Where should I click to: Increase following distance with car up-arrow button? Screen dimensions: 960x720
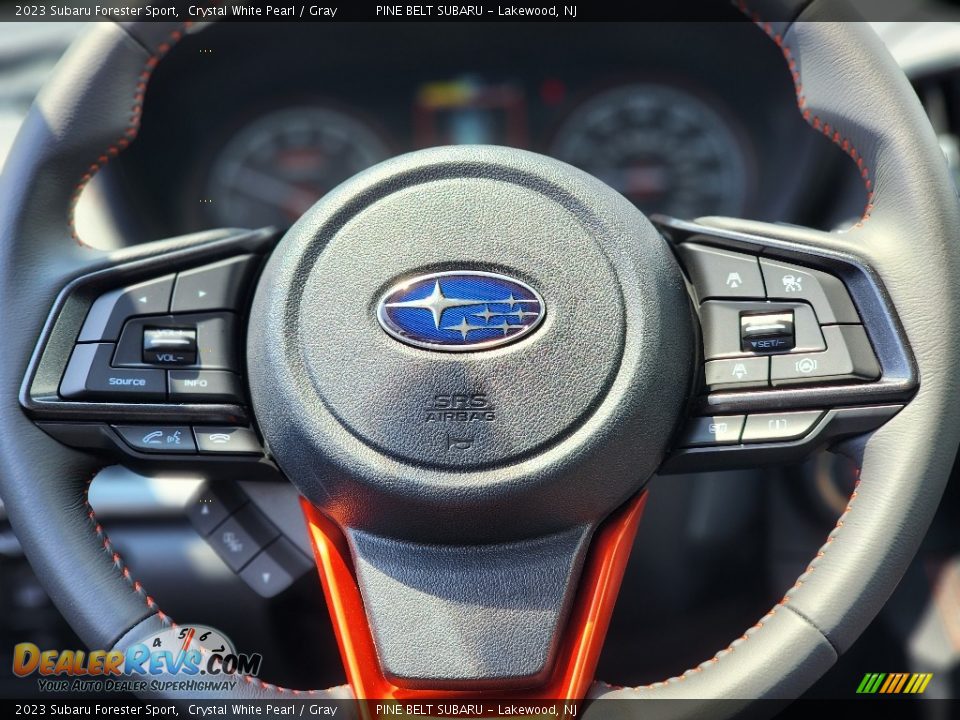(722, 273)
